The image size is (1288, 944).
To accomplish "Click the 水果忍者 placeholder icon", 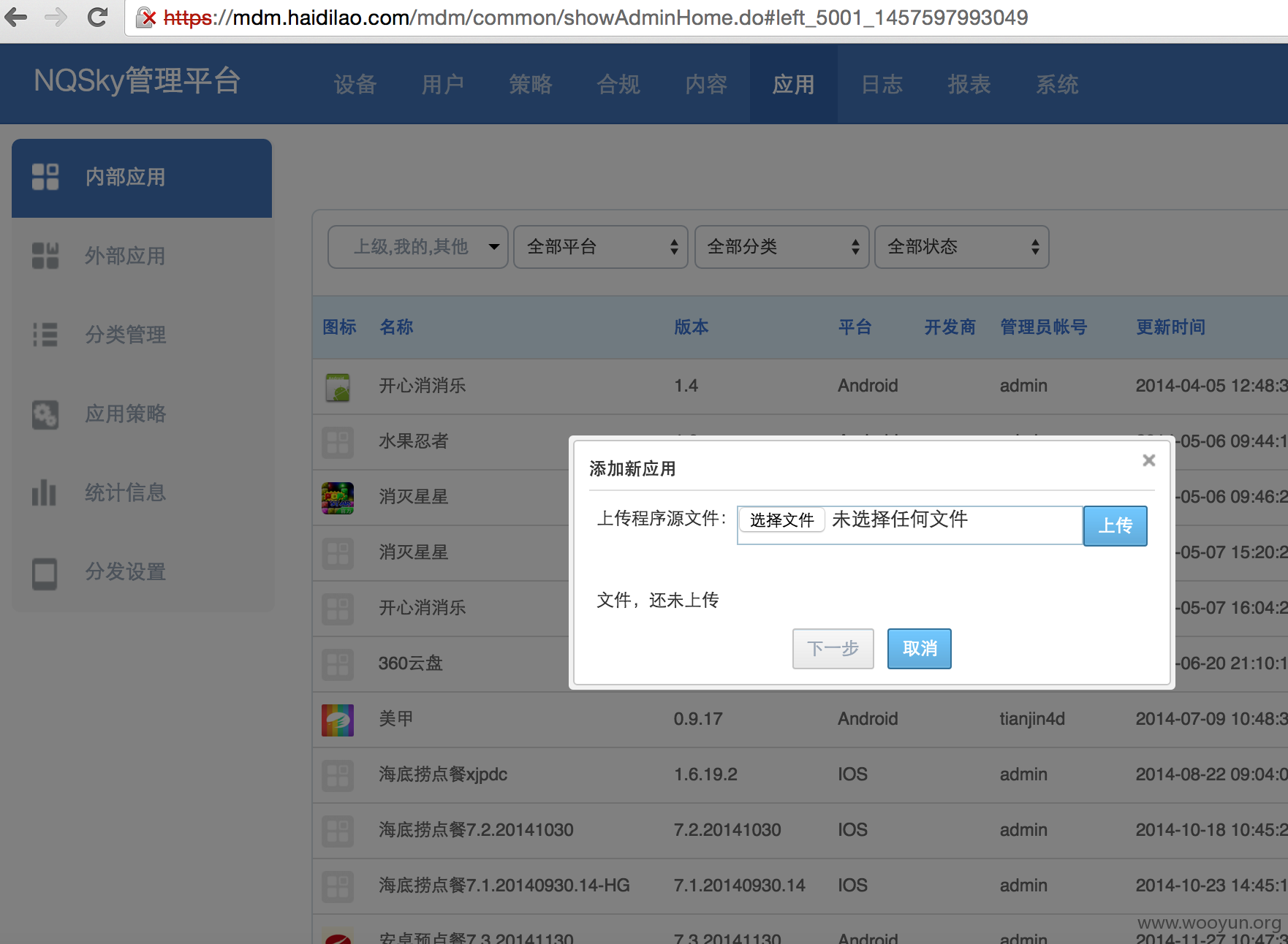I will 338,443.
